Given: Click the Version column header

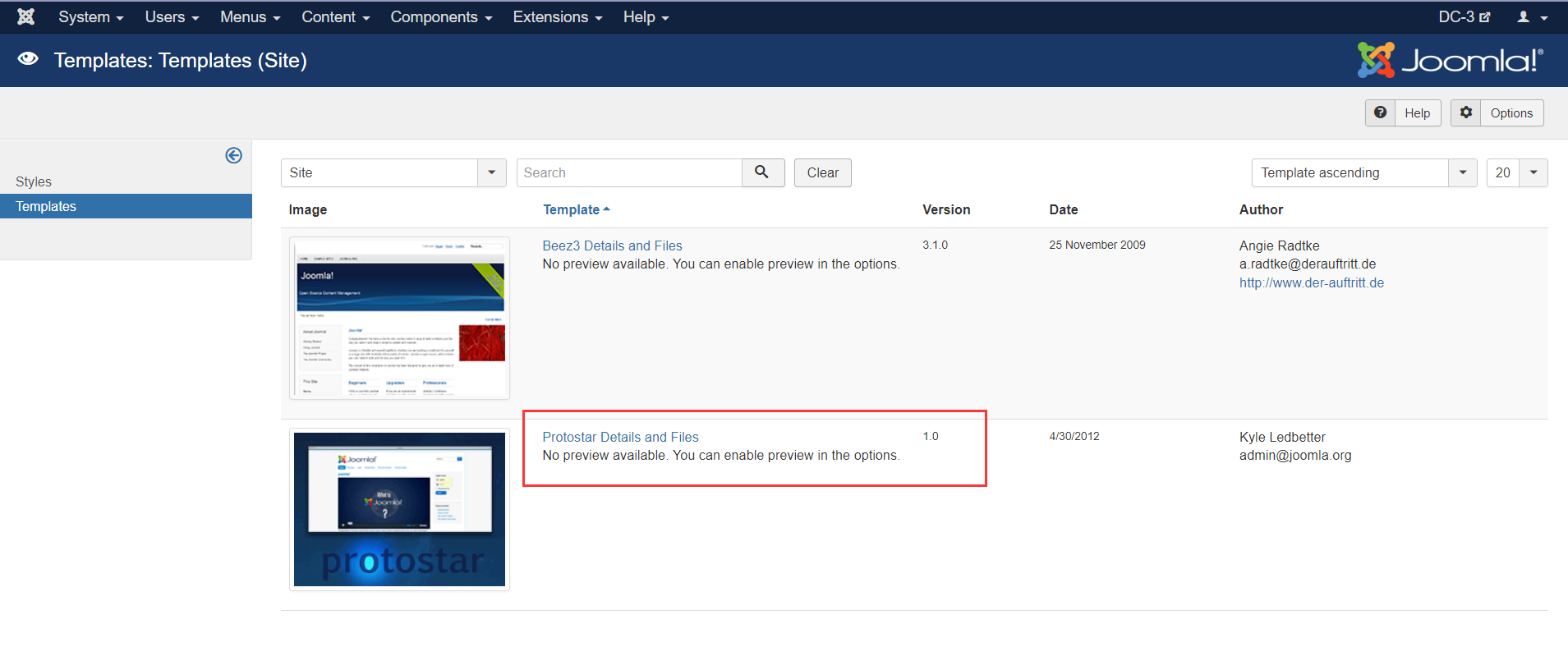Looking at the screenshot, I should tap(946, 209).
